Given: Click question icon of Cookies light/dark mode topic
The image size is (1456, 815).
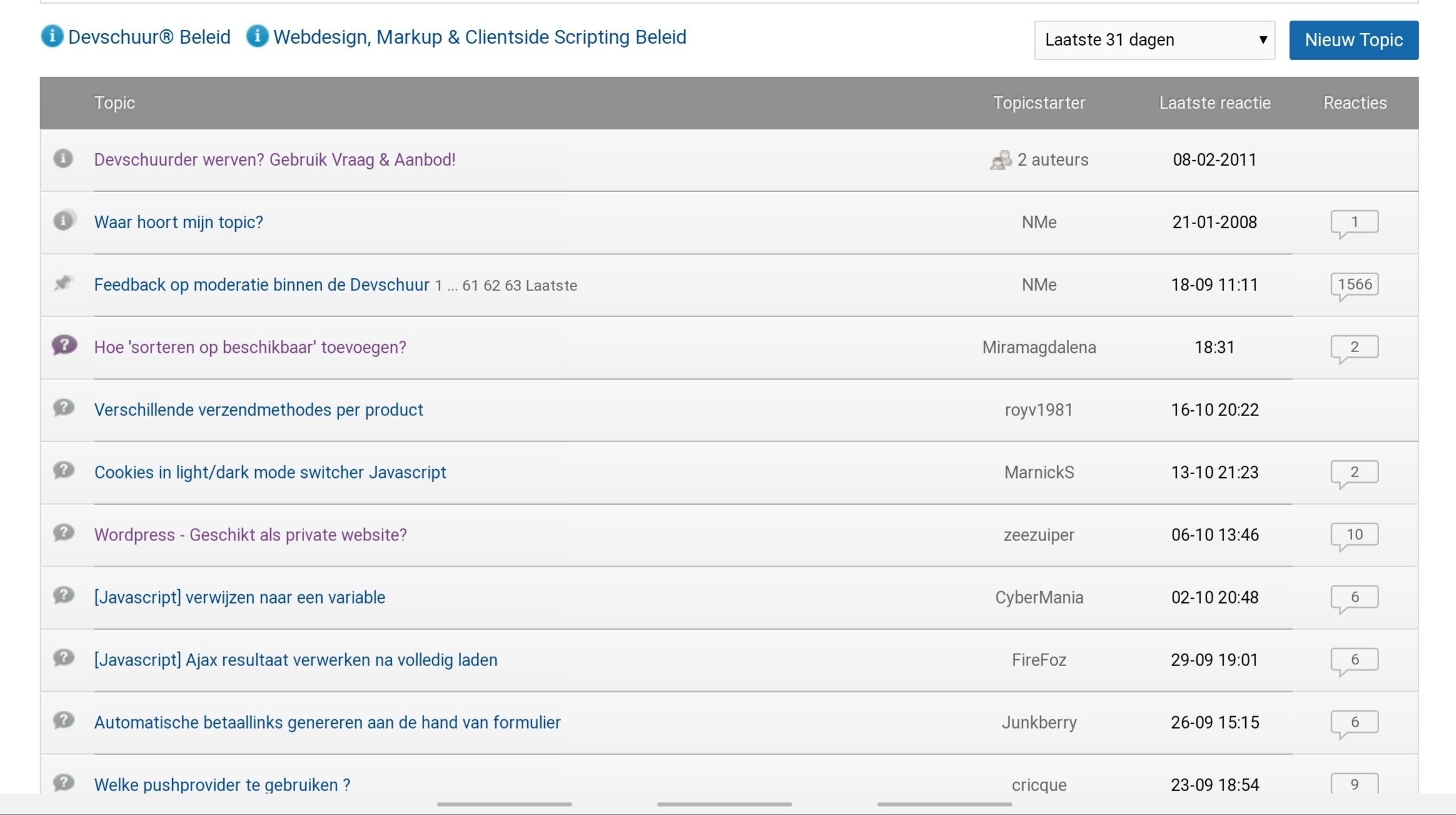Looking at the screenshot, I should click(63, 470).
